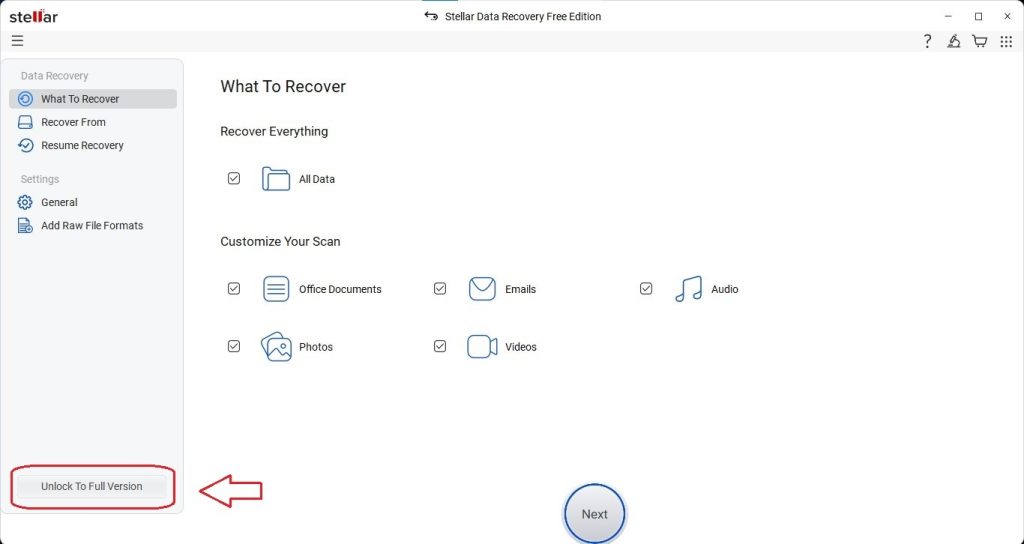Click Unlock To Full Version button
The width and height of the screenshot is (1024, 544).
click(x=91, y=486)
